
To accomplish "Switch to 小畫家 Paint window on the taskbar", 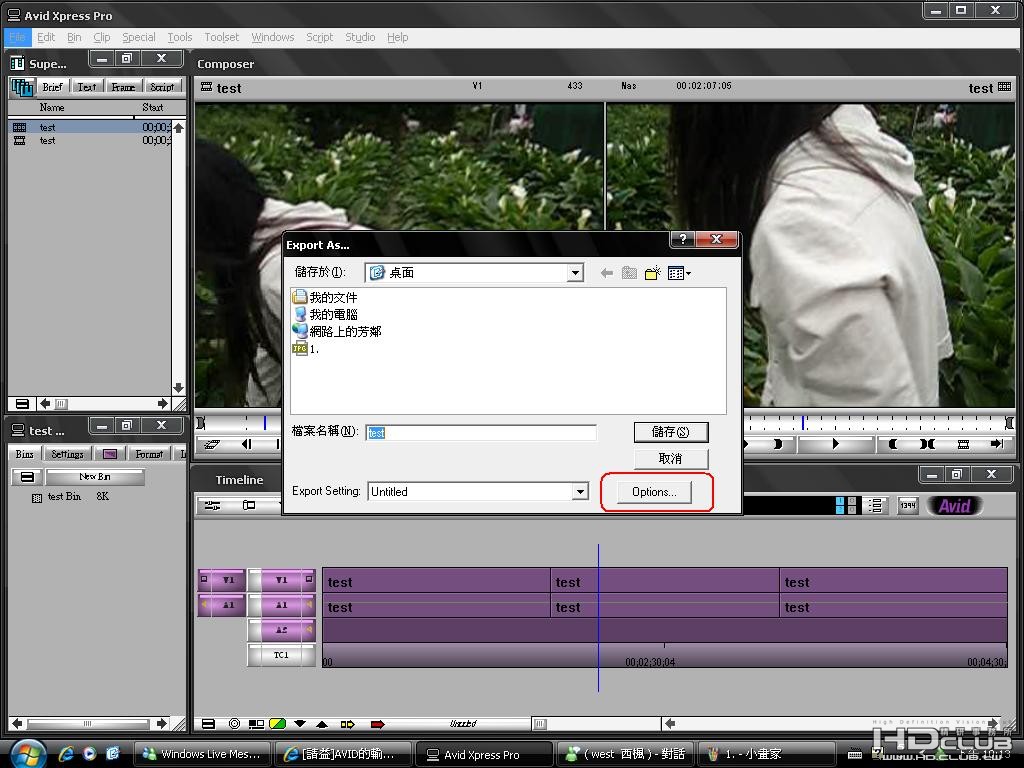I will [x=766, y=754].
